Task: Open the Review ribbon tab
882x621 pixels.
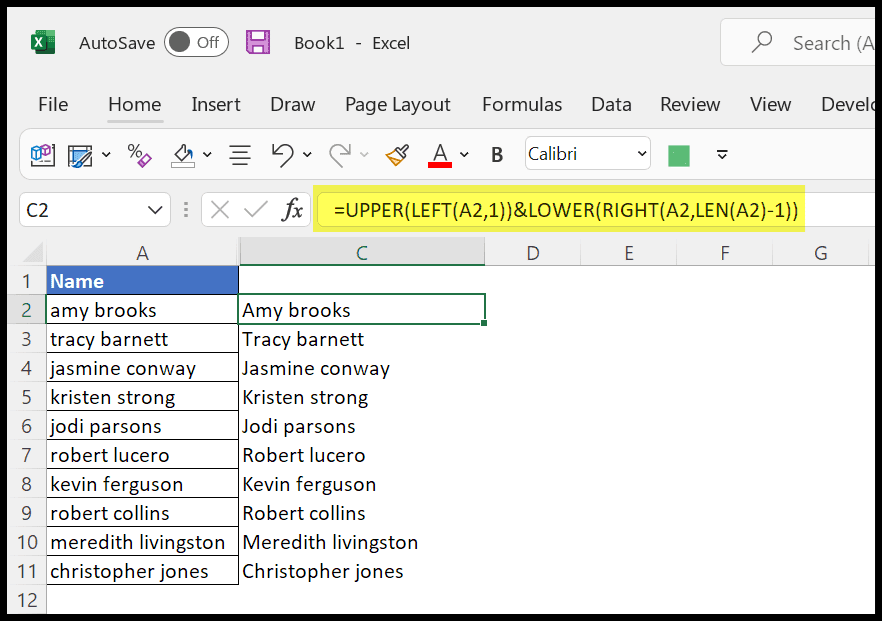Action: tap(690, 104)
